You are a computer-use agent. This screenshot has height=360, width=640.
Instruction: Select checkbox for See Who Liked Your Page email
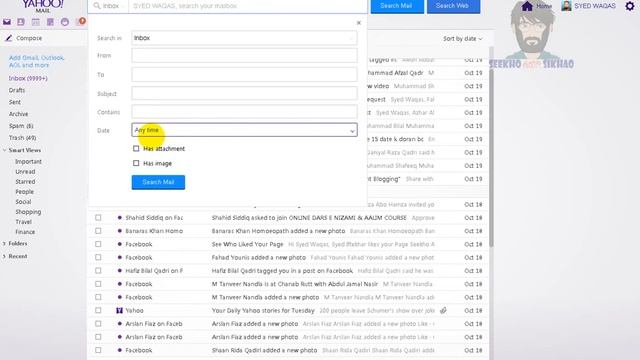[98, 244]
